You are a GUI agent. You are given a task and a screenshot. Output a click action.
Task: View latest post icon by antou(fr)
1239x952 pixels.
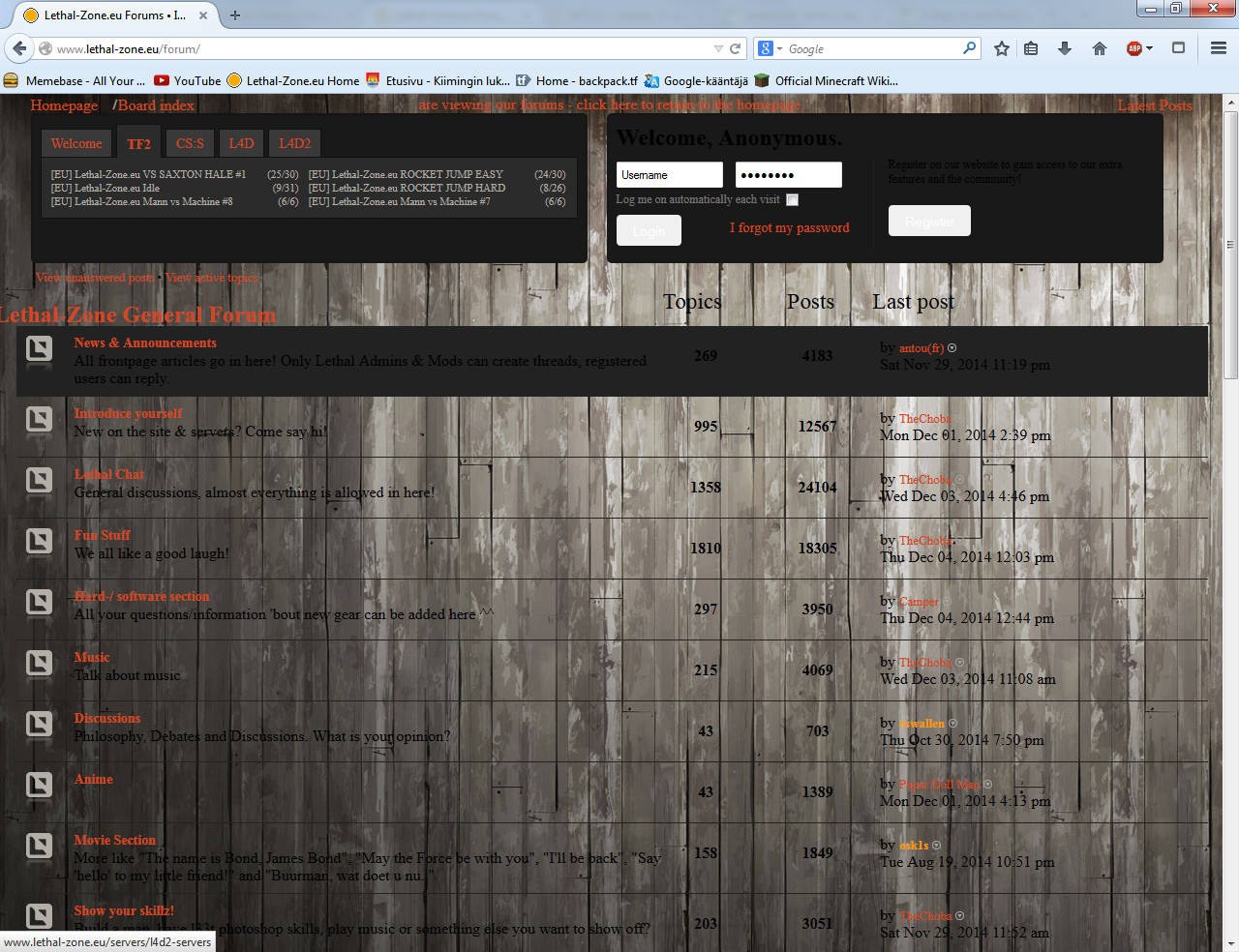coord(952,348)
